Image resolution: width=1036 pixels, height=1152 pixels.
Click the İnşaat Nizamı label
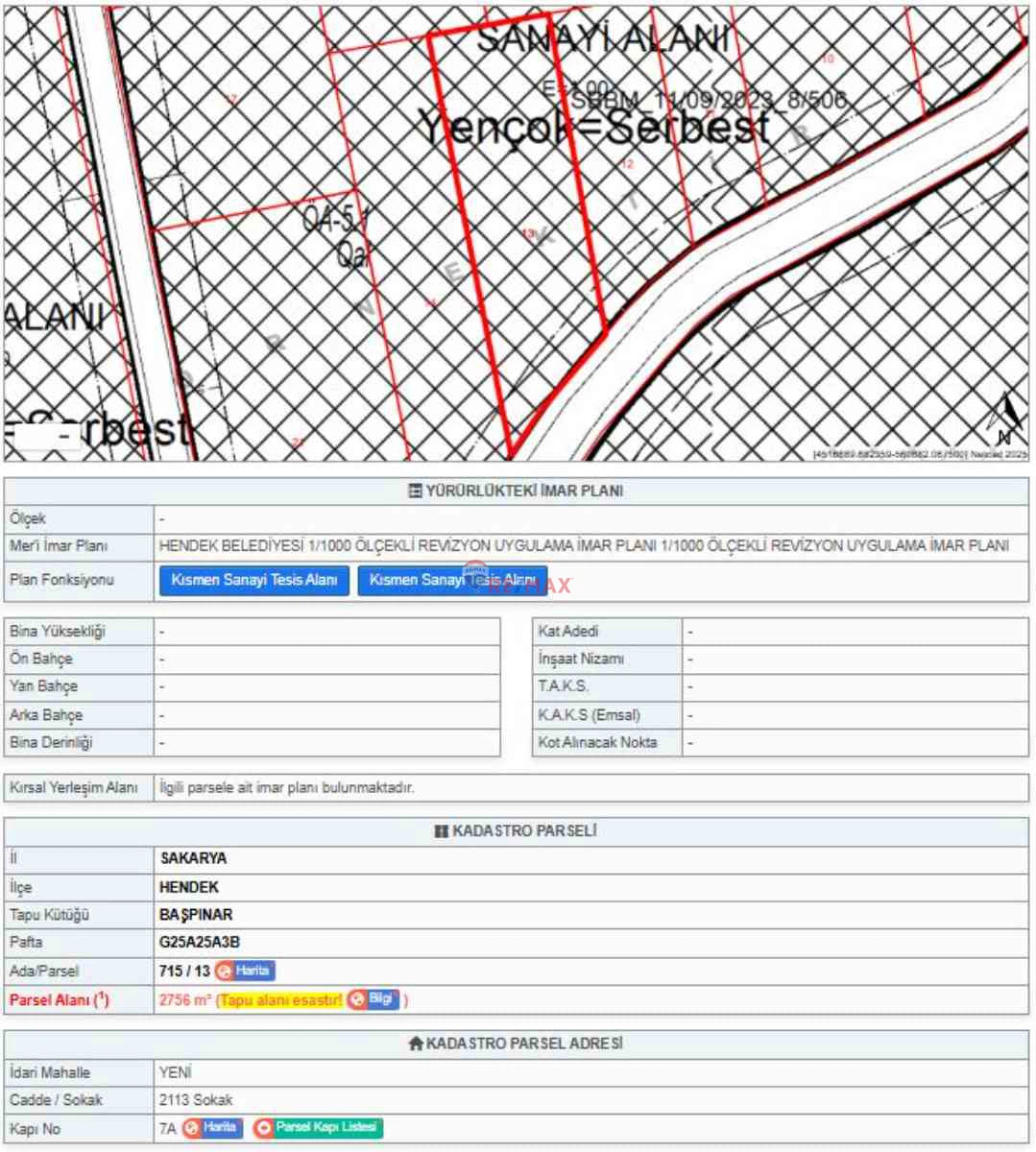pyautogui.click(x=581, y=659)
